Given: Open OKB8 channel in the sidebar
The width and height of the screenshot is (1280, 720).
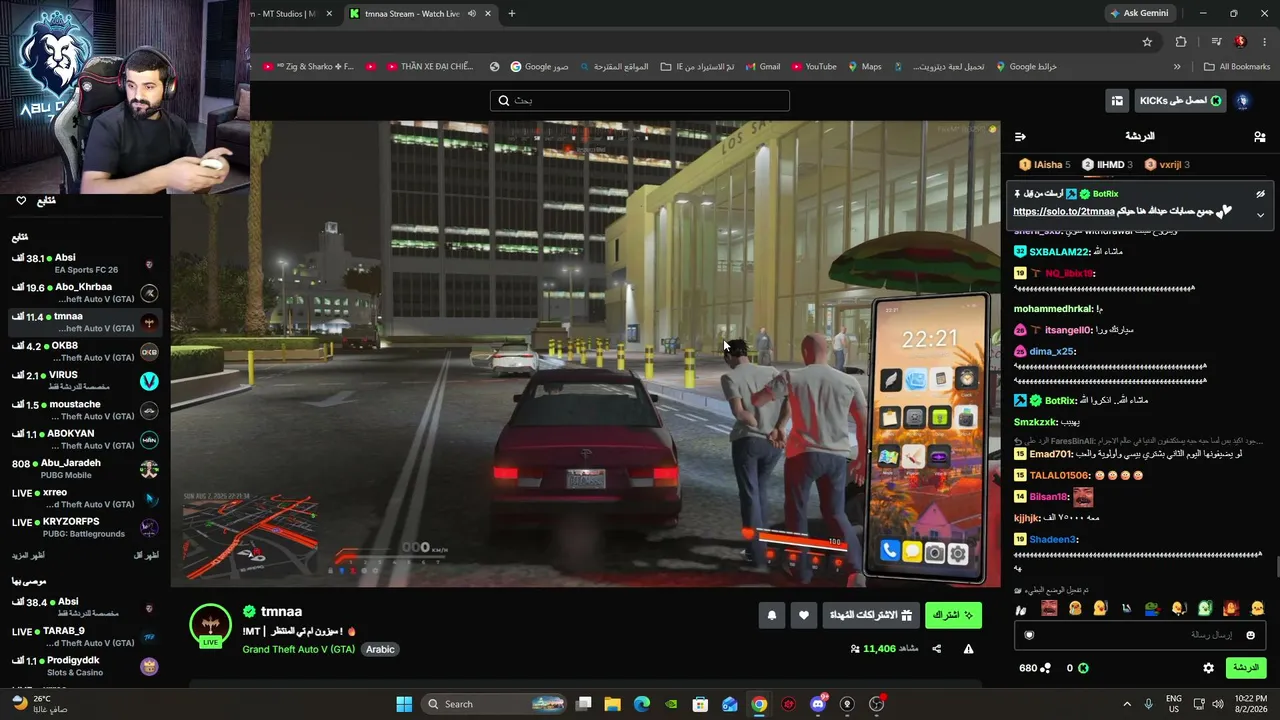Looking at the screenshot, I should pos(85,352).
